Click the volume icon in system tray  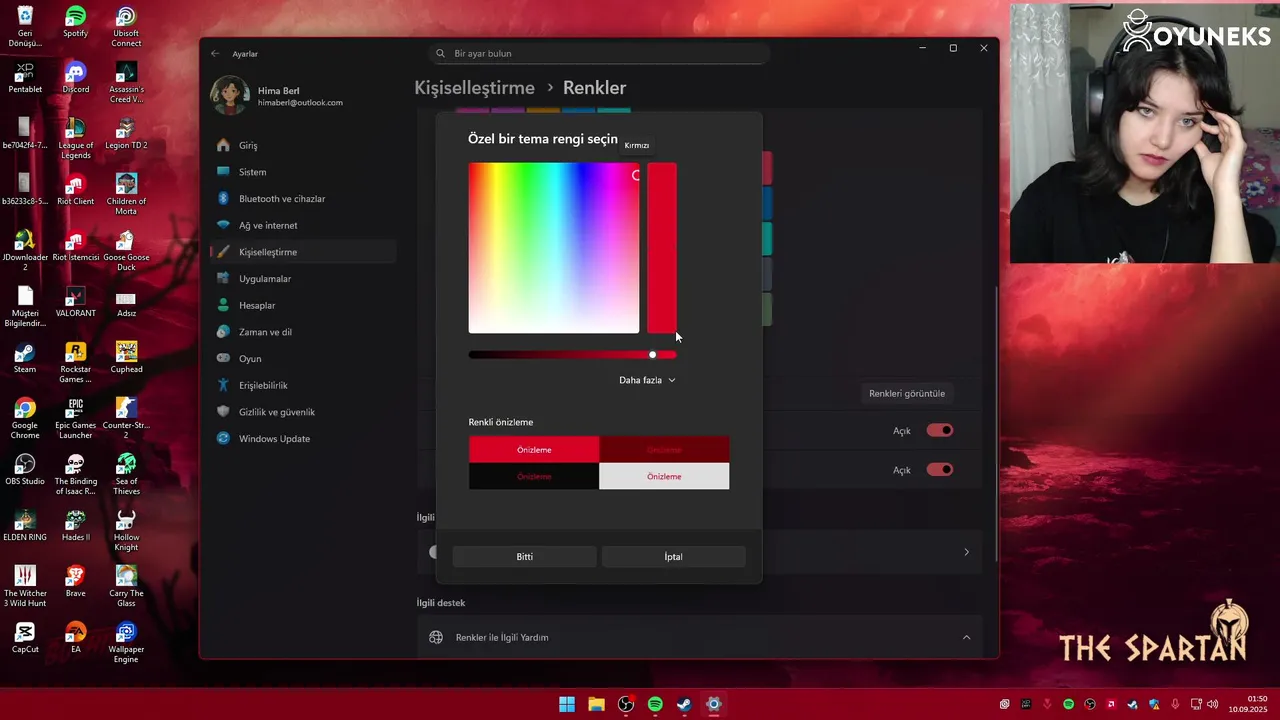point(1212,704)
